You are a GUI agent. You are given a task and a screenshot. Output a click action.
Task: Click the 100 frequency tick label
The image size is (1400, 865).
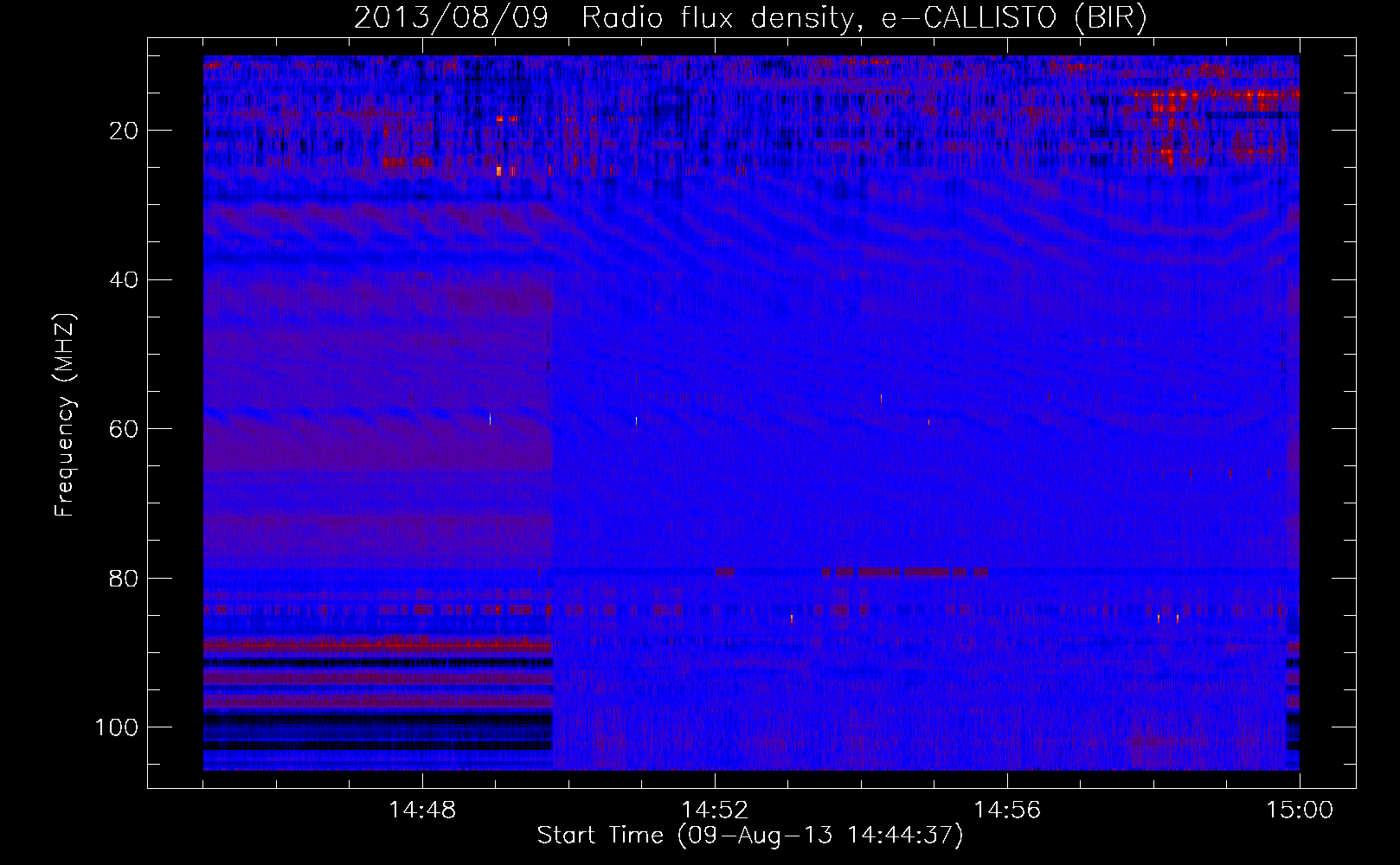click(116, 727)
